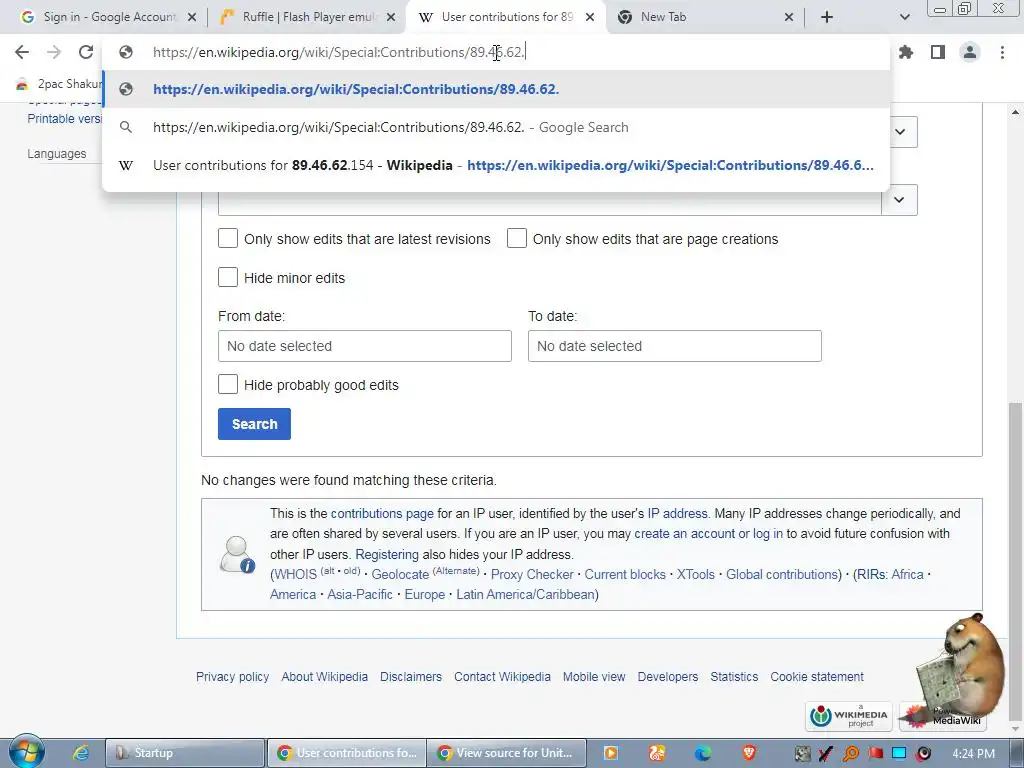The height and width of the screenshot is (768, 1024).
Task: Reload the page with the refresh icon
Action: [86, 52]
